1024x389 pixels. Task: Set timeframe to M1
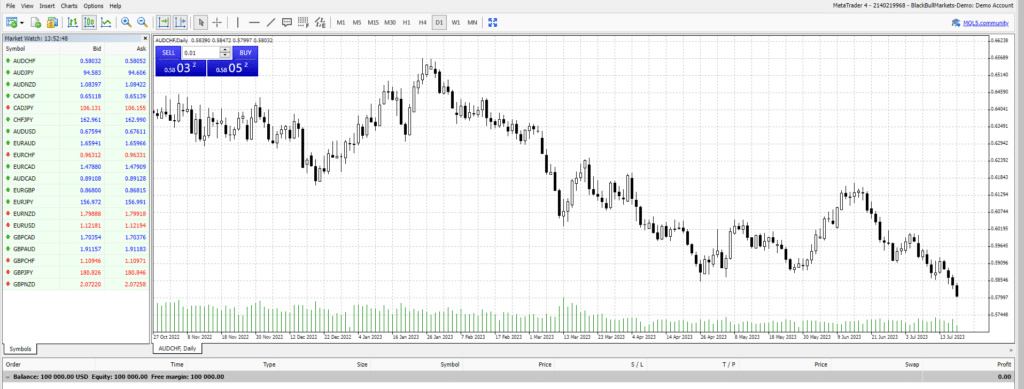coord(341,22)
